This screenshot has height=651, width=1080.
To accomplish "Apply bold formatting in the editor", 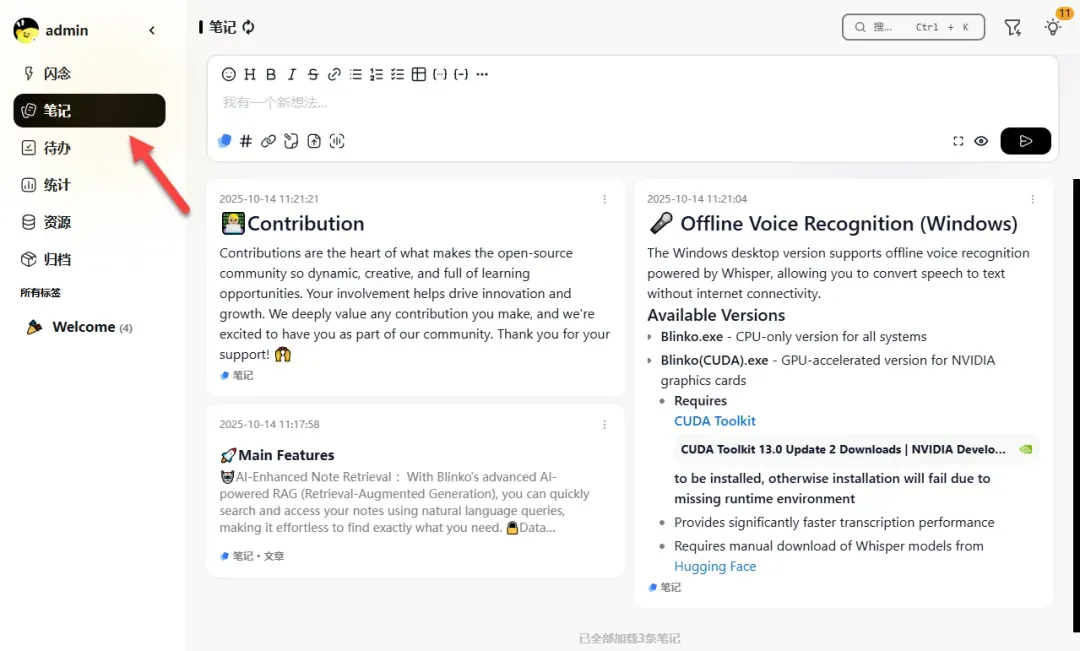I will pyautogui.click(x=270, y=74).
